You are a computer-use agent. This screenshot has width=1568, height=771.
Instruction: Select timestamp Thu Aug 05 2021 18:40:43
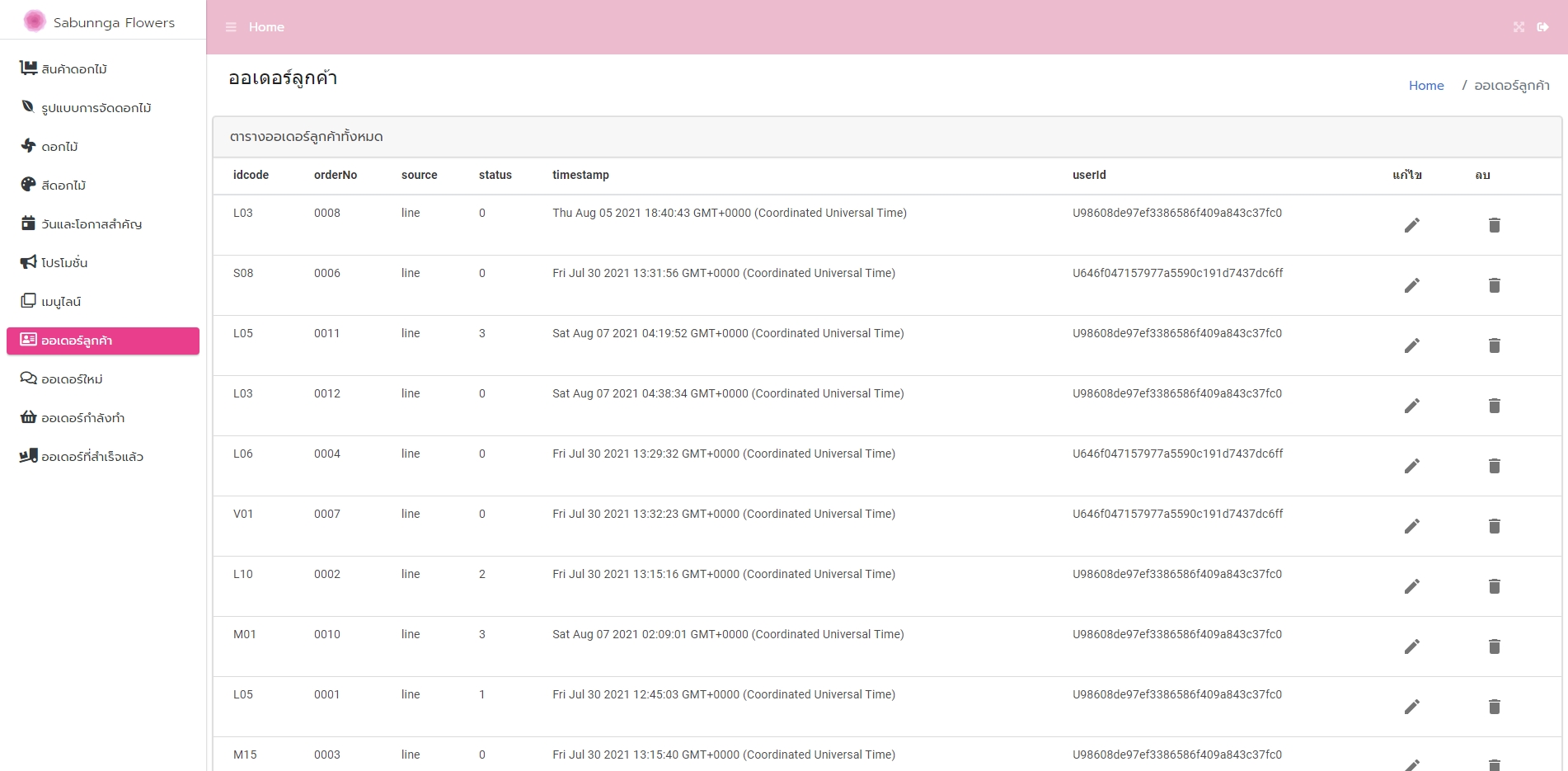click(730, 213)
